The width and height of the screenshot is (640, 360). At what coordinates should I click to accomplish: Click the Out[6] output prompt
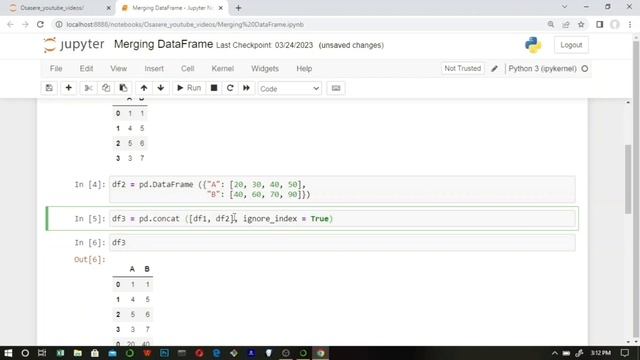[x=89, y=260]
